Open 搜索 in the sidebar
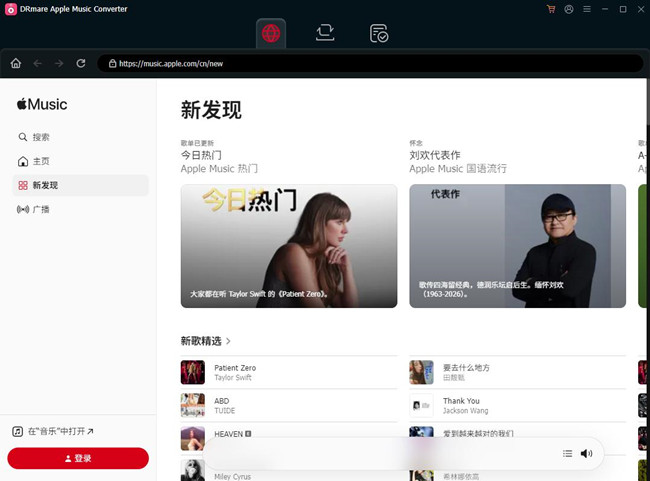The image size is (650, 481). coord(80,137)
